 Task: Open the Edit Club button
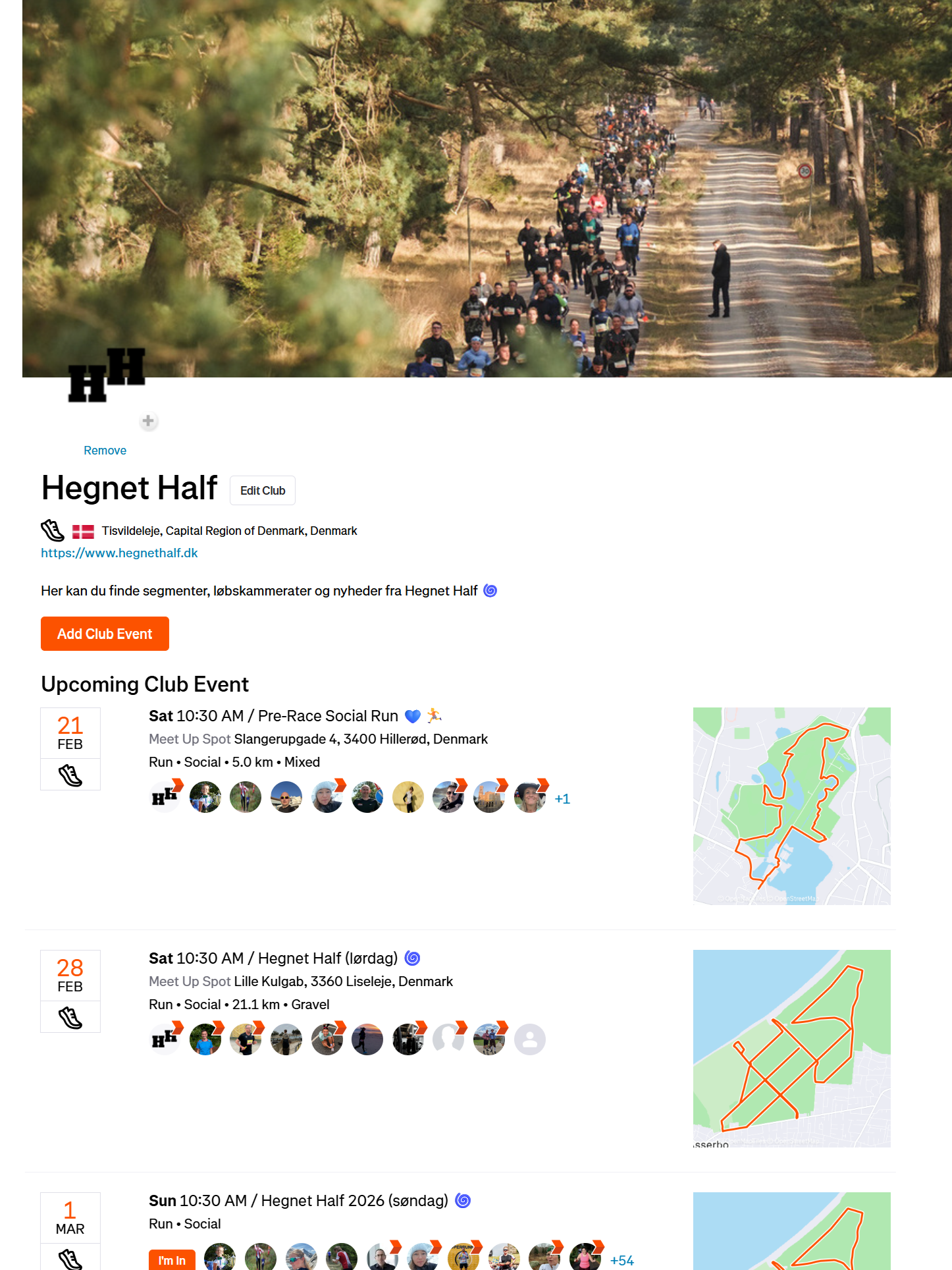[263, 491]
